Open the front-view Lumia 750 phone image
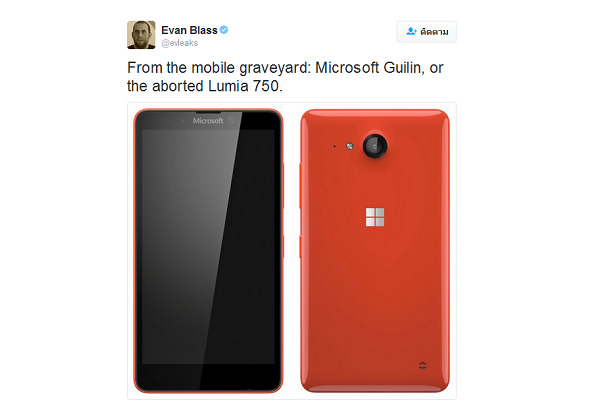600x407 pixels. point(208,251)
